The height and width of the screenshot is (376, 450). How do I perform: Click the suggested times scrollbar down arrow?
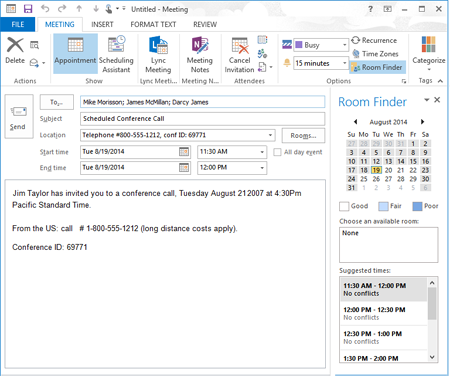tap(432, 357)
